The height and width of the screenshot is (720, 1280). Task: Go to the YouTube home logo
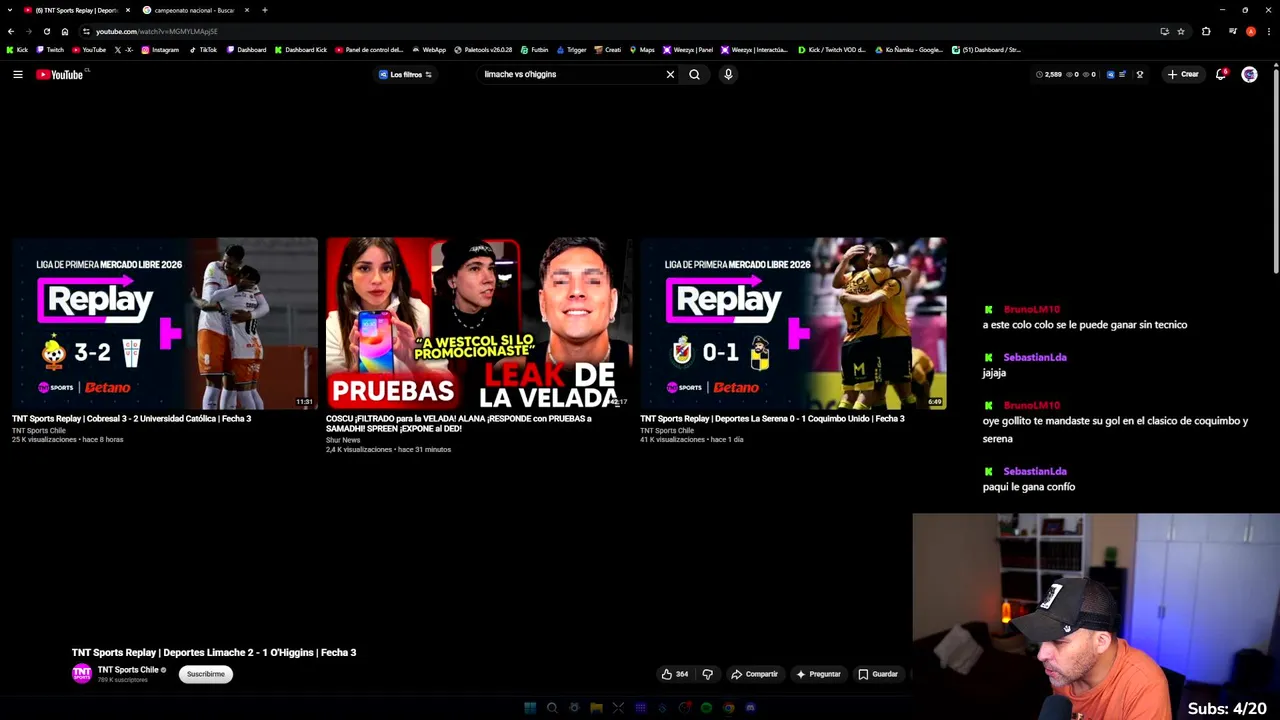click(62, 74)
